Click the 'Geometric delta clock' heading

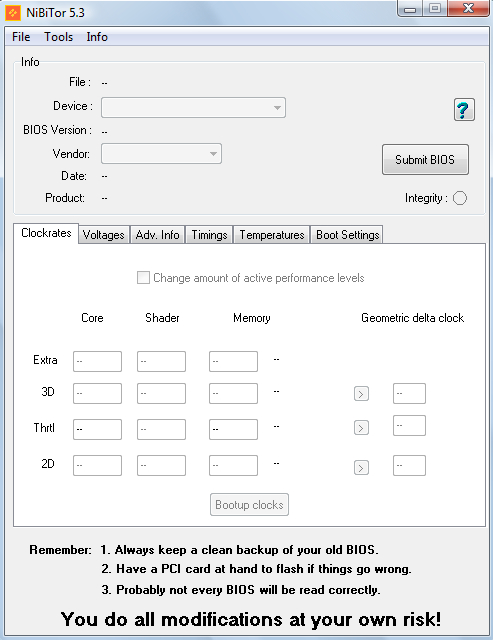pyautogui.click(x=413, y=318)
